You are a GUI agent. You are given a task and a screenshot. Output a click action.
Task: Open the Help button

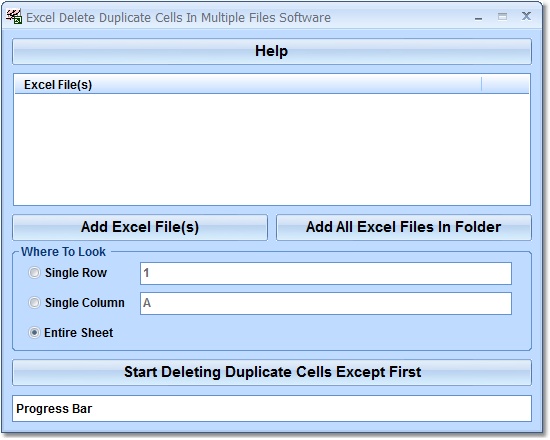click(x=272, y=51)
